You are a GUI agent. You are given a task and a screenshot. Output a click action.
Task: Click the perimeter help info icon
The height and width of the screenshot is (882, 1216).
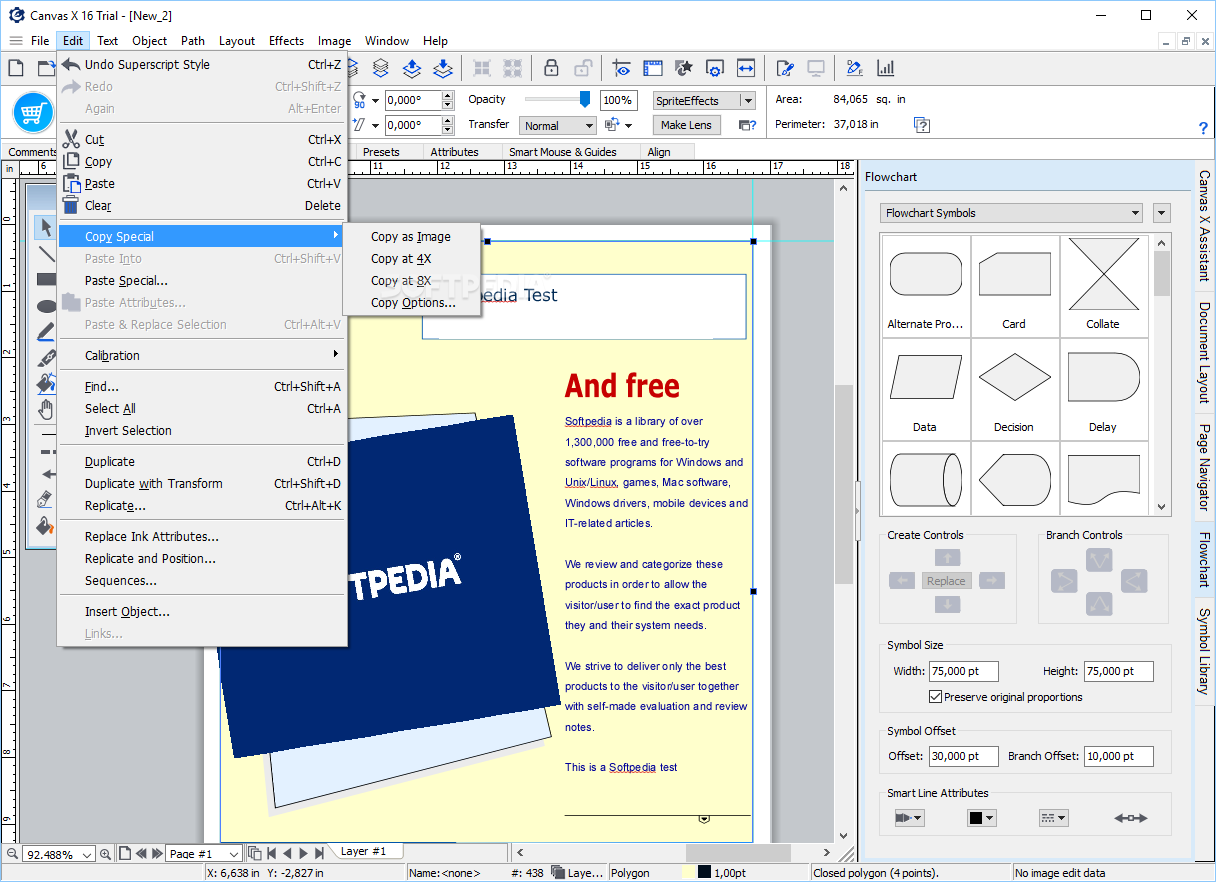[922, 125]
